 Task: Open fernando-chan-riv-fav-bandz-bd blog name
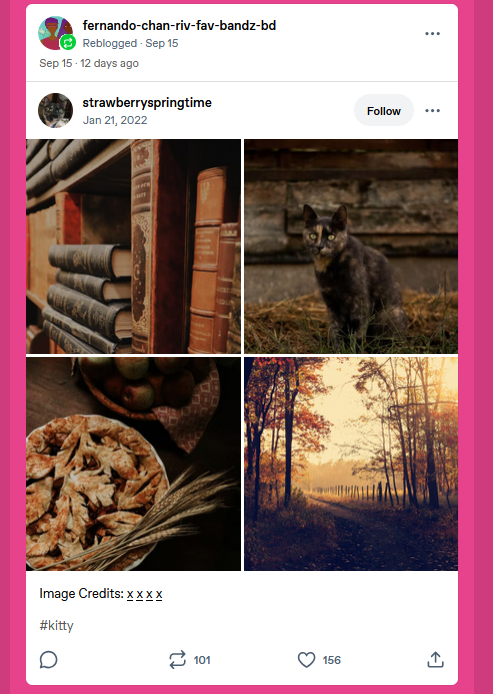tap(179, 26)
